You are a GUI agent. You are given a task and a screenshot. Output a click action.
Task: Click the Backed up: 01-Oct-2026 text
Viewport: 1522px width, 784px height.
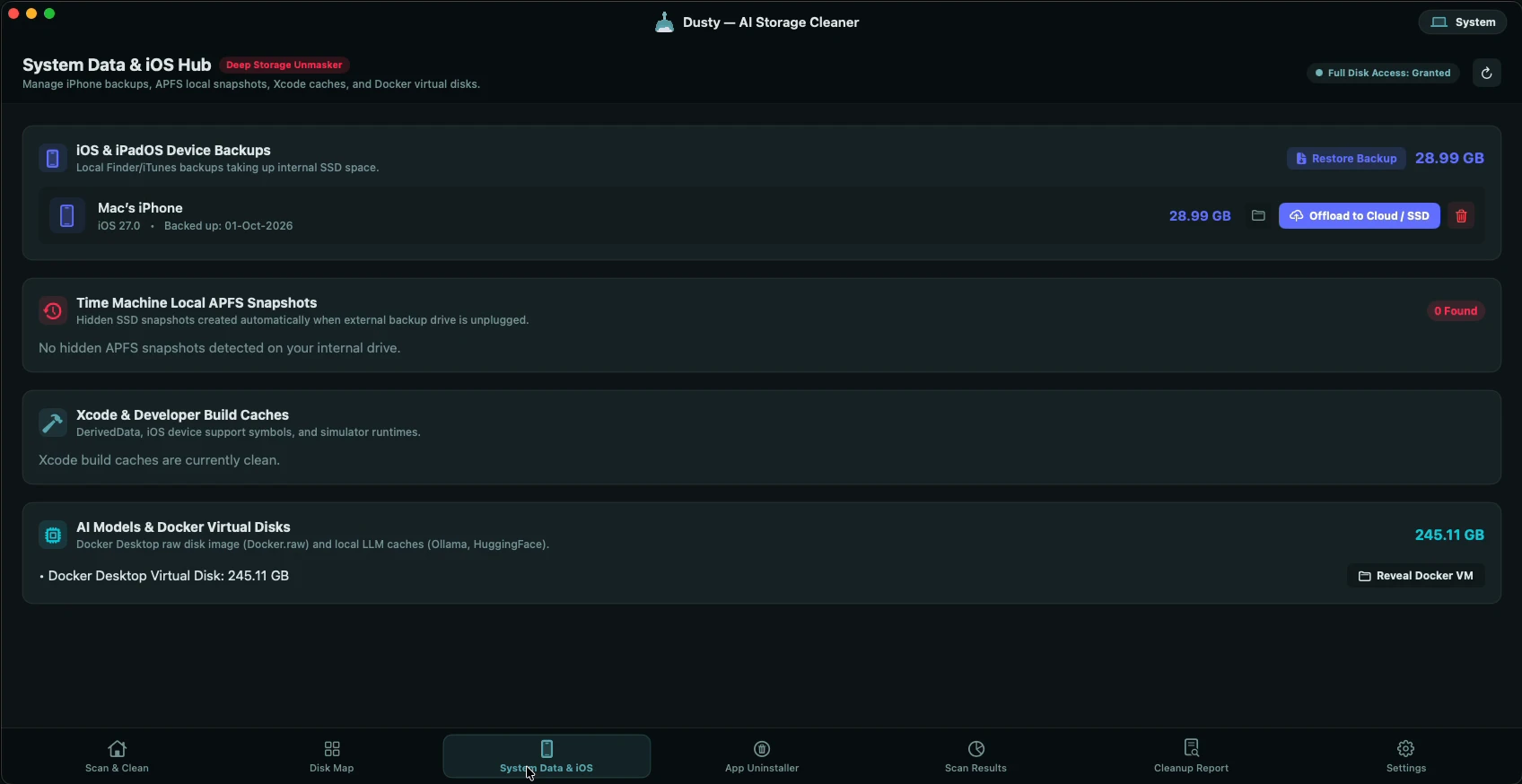coord(229,226)
